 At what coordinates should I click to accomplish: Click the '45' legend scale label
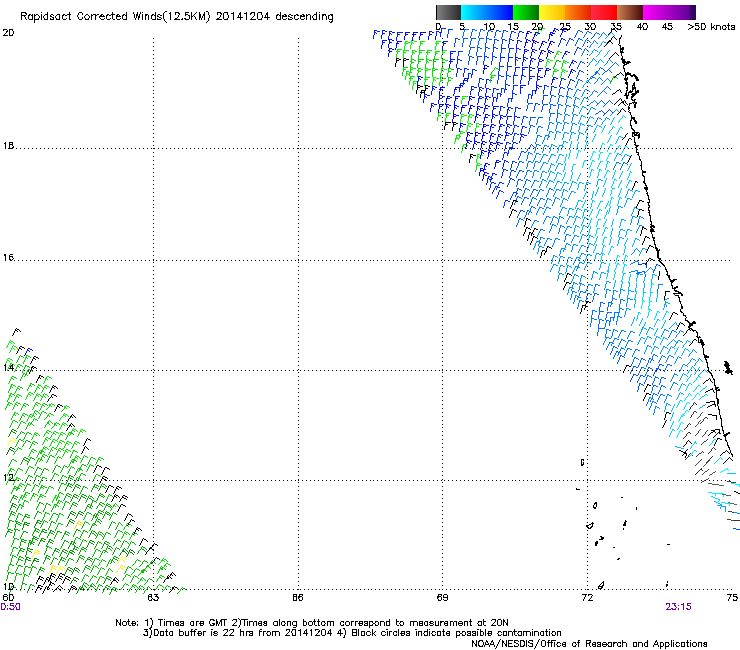[x=667, y=27]
